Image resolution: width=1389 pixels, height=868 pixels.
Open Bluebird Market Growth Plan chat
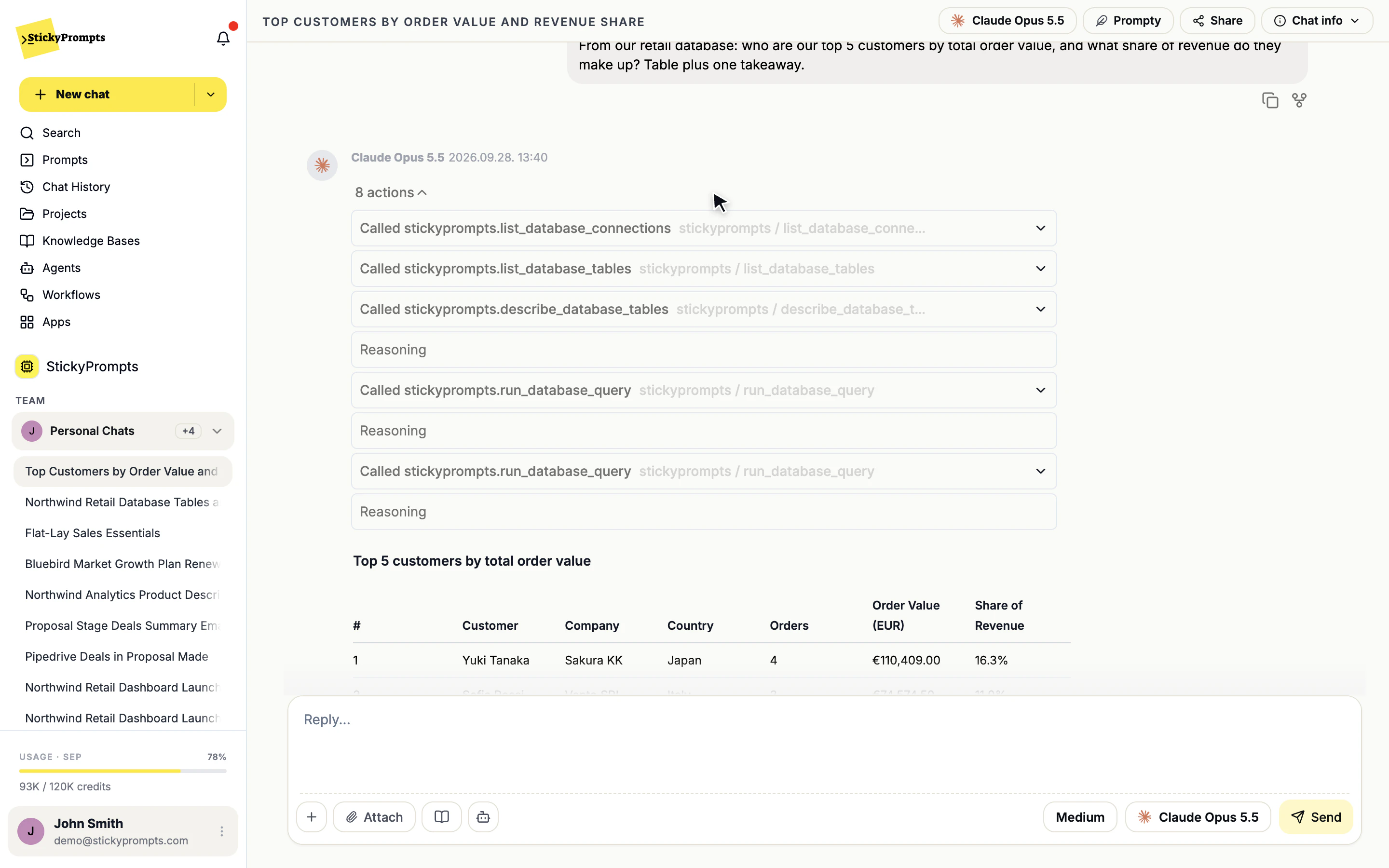pyautogui.click(x=122, y=564)
